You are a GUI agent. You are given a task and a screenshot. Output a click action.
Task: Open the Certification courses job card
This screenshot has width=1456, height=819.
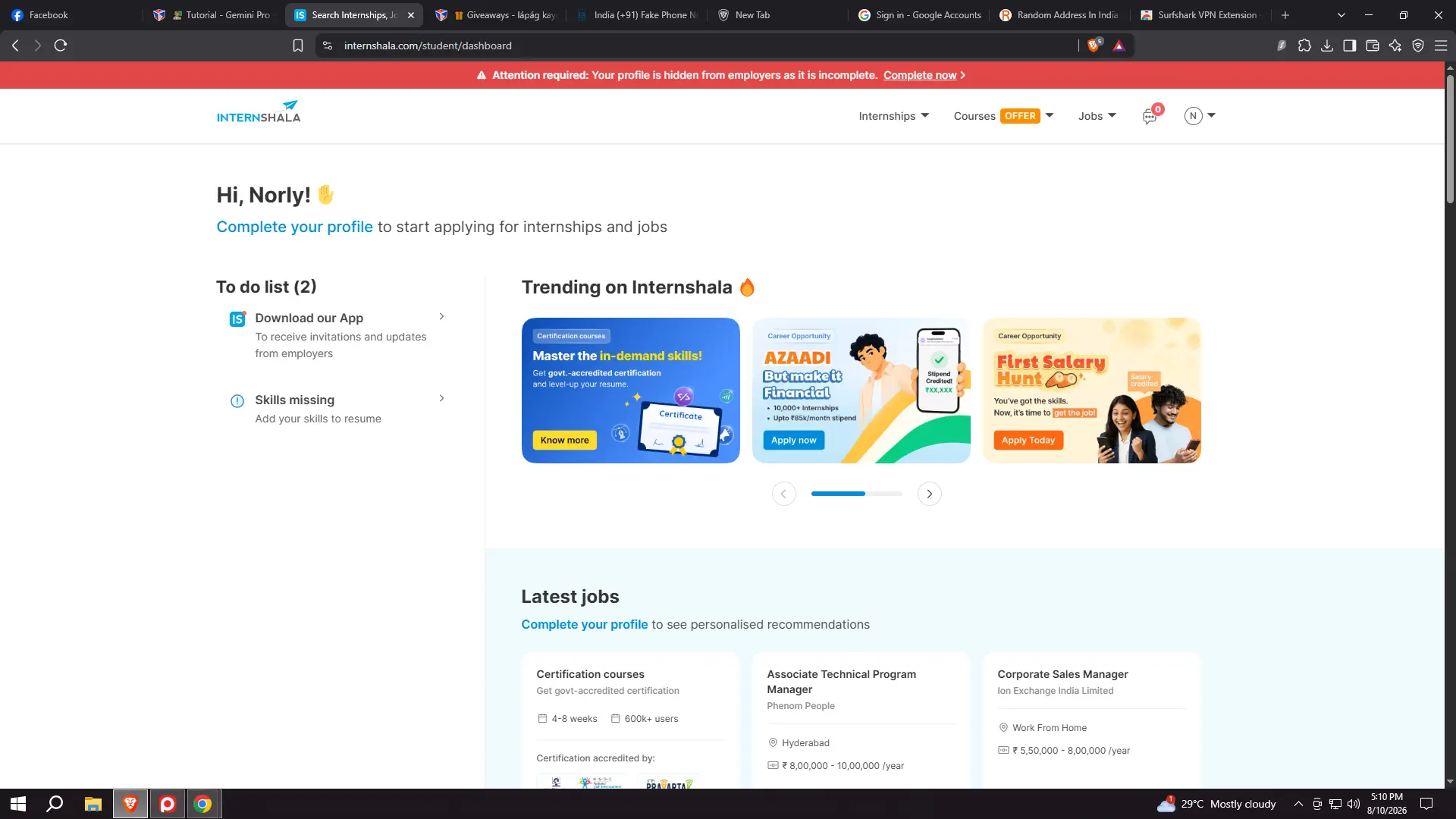(630, 720)
